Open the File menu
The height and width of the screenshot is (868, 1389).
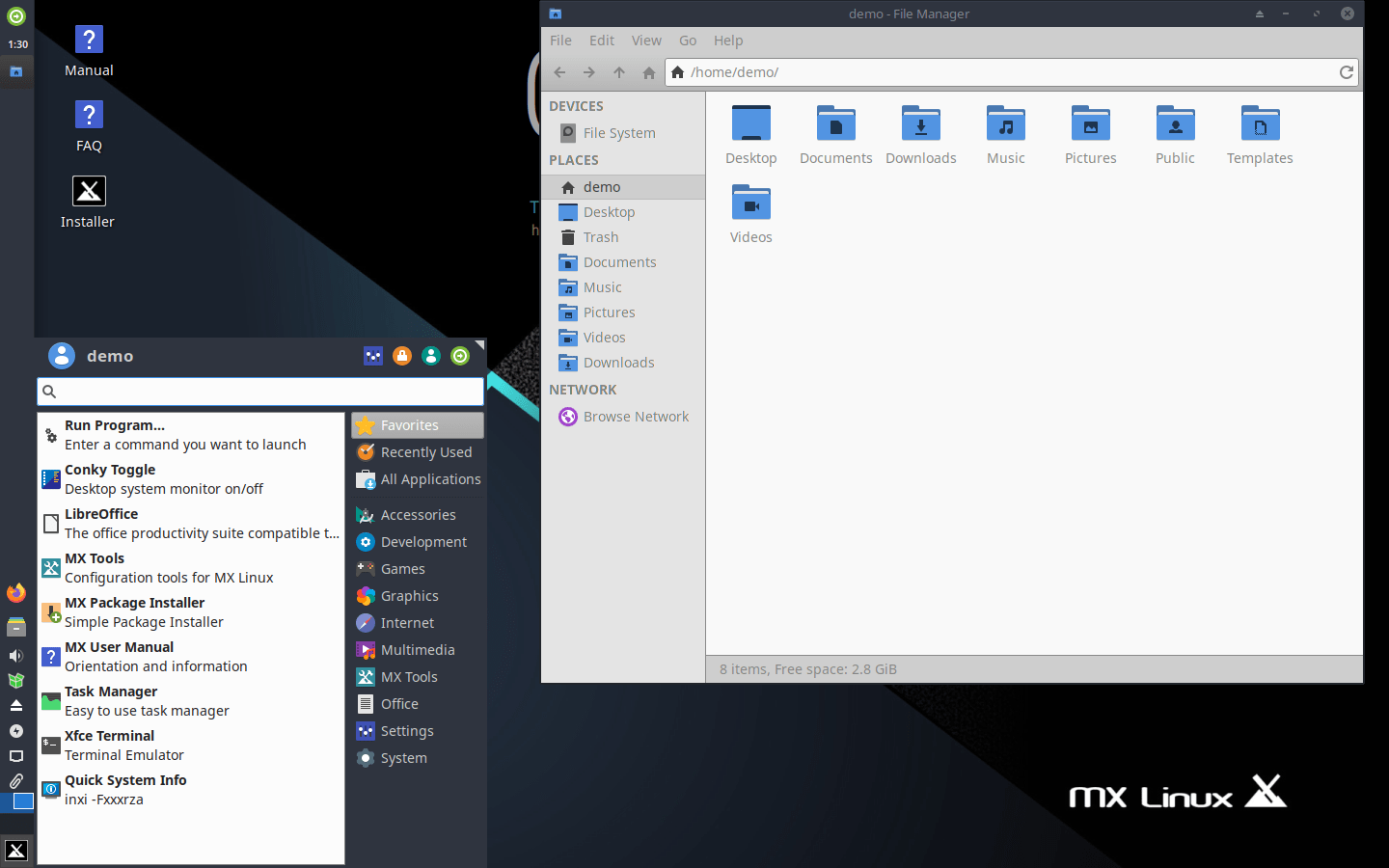pos(560,41)
